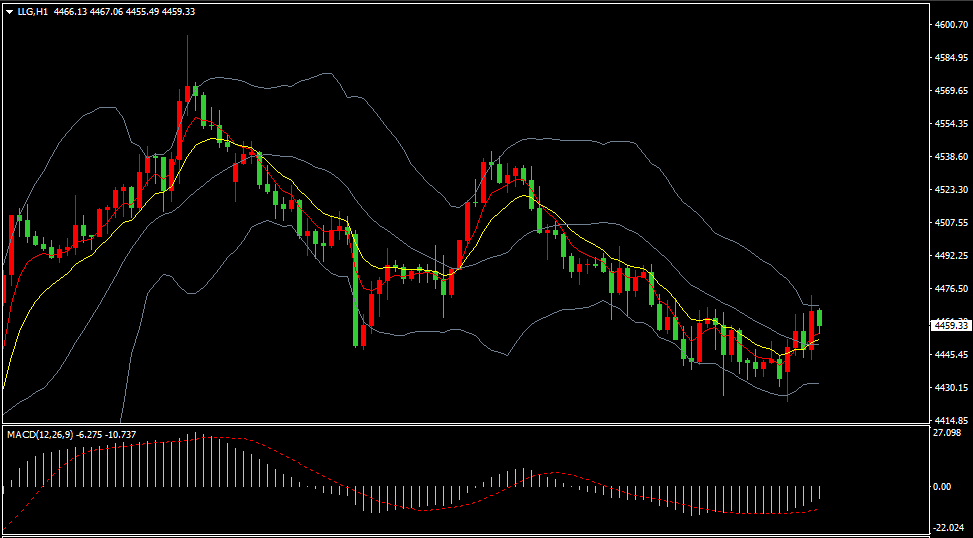Click the high price value 4467.06
The width and height of the screenshot is (973, 538).
(x=106, y=11)
